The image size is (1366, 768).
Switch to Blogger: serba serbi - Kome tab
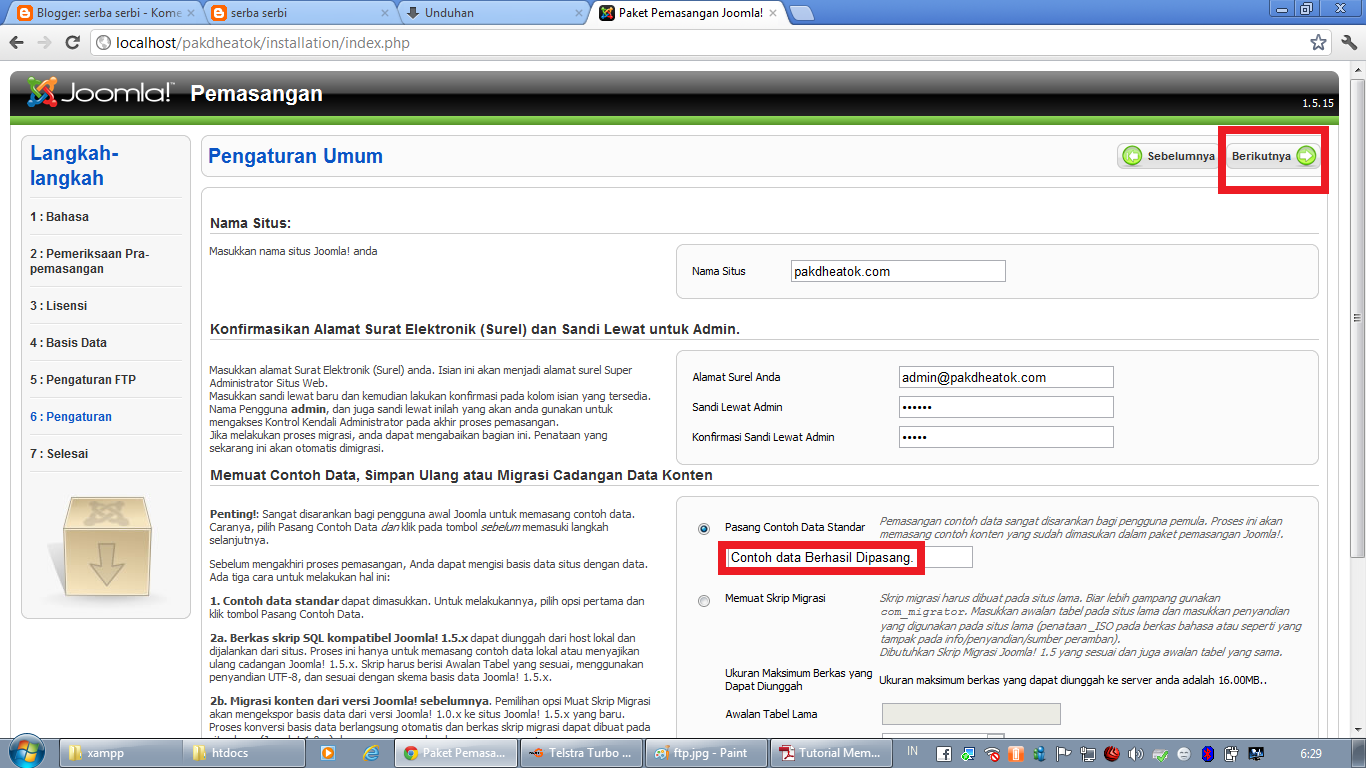(104, 14)
